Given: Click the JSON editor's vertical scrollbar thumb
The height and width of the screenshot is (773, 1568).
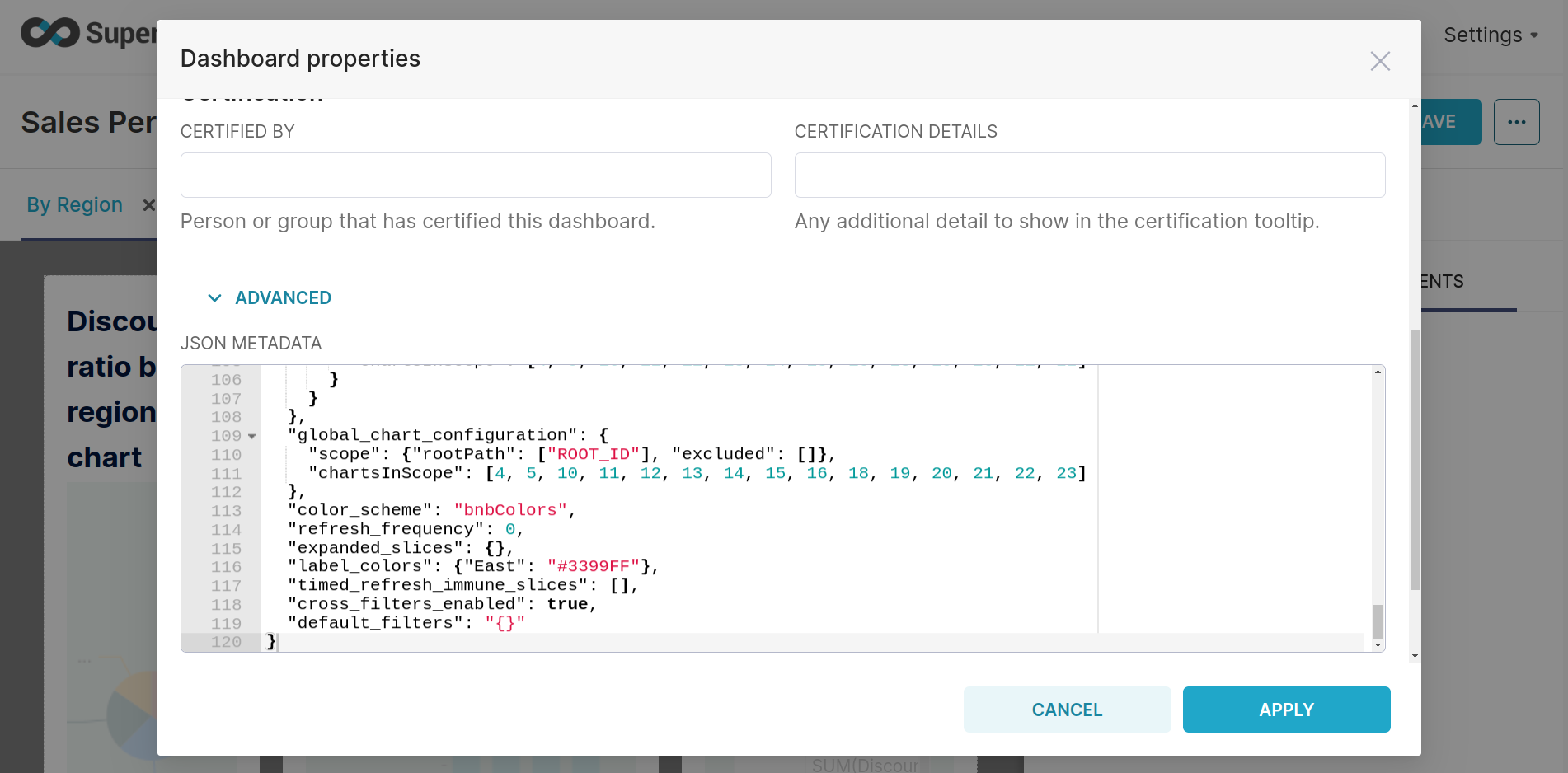Looking at the screenshot, I should click(x=1378, y=621).
